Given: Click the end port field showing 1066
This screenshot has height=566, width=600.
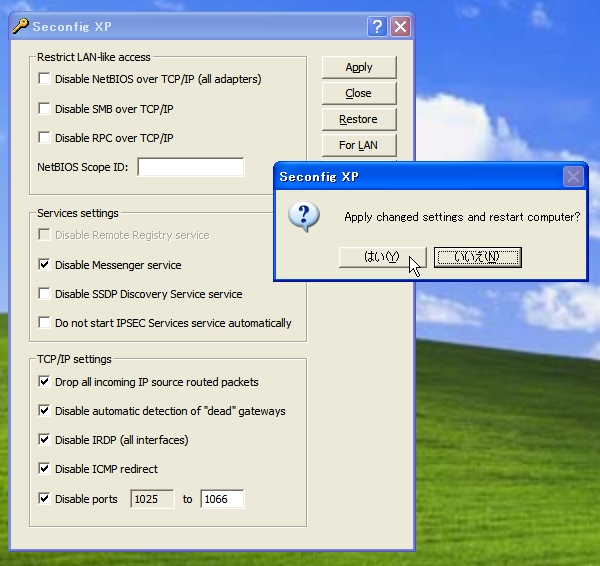Looking at the screenshot, I should [222, 499].
